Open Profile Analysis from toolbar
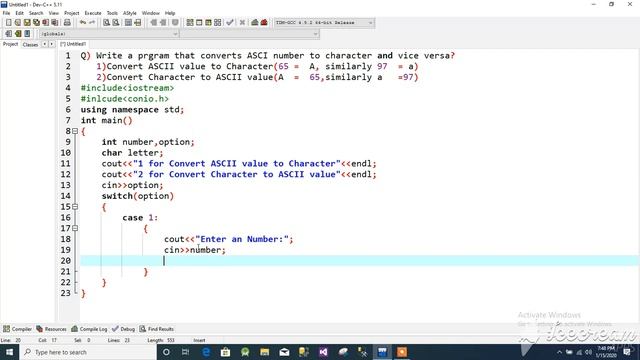 (x=255, y=23)
